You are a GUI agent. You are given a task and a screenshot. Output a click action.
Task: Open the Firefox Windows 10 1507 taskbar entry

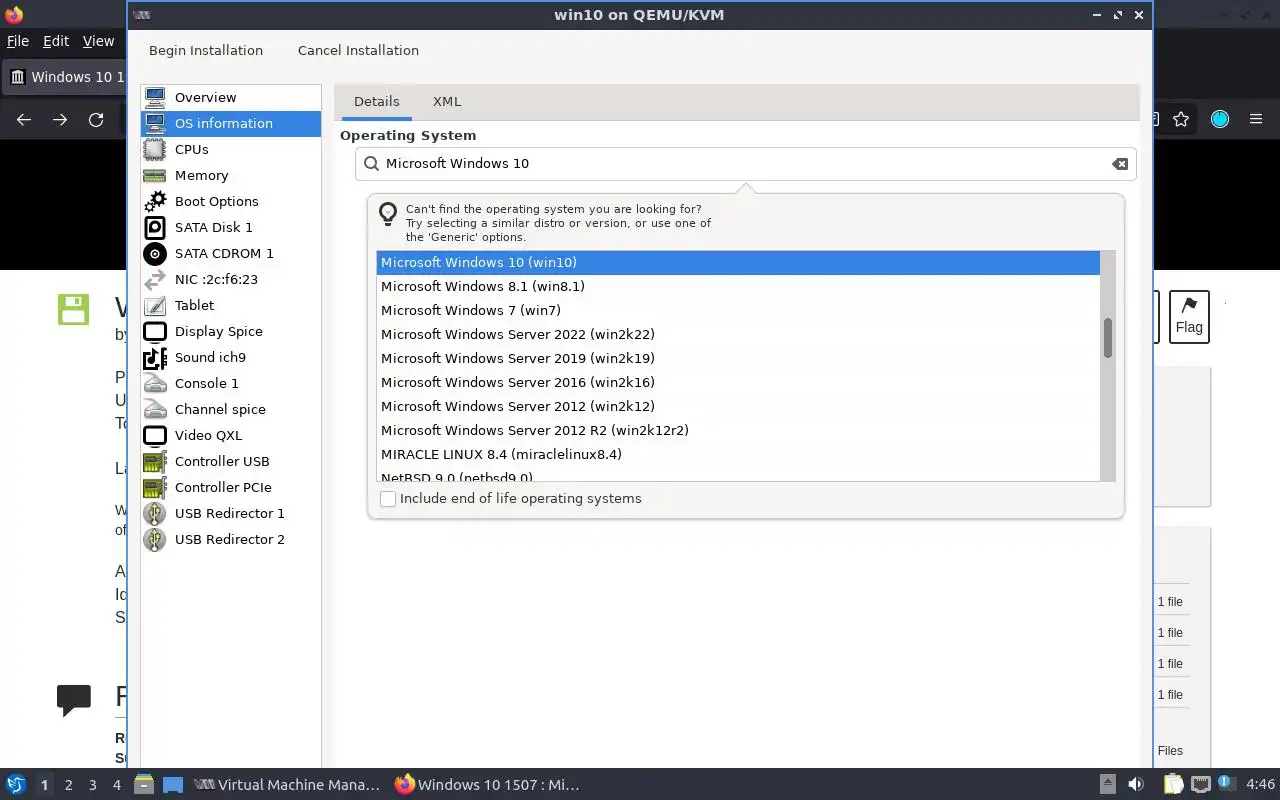(488, 785)
